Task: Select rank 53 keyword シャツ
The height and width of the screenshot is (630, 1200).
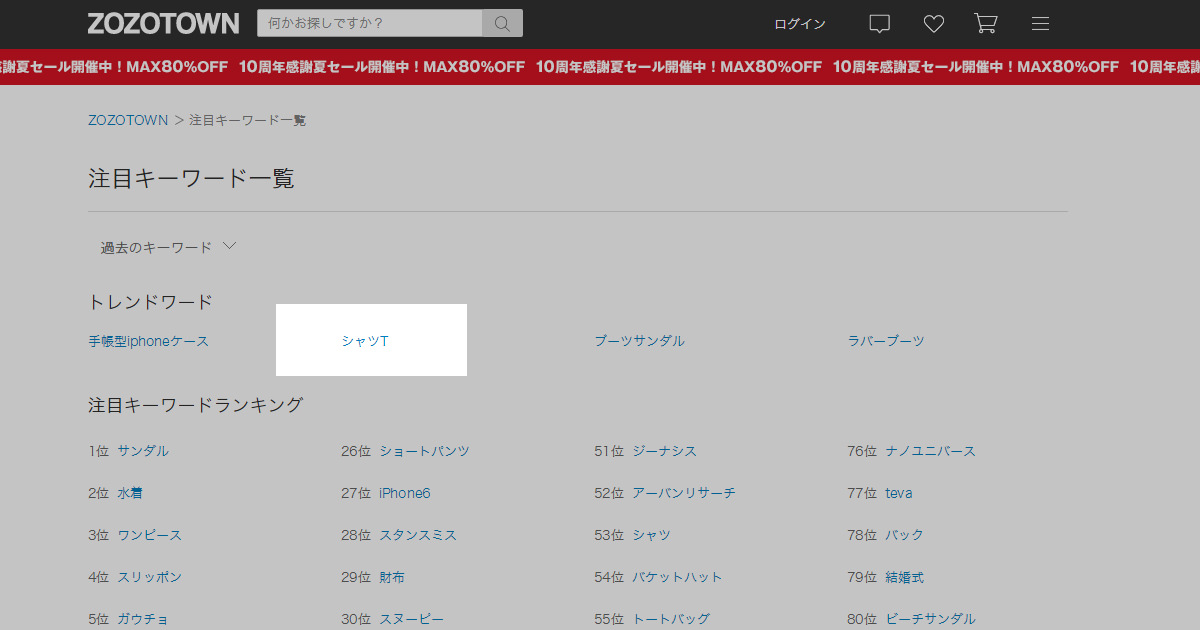Action: [x=651, y=535]
